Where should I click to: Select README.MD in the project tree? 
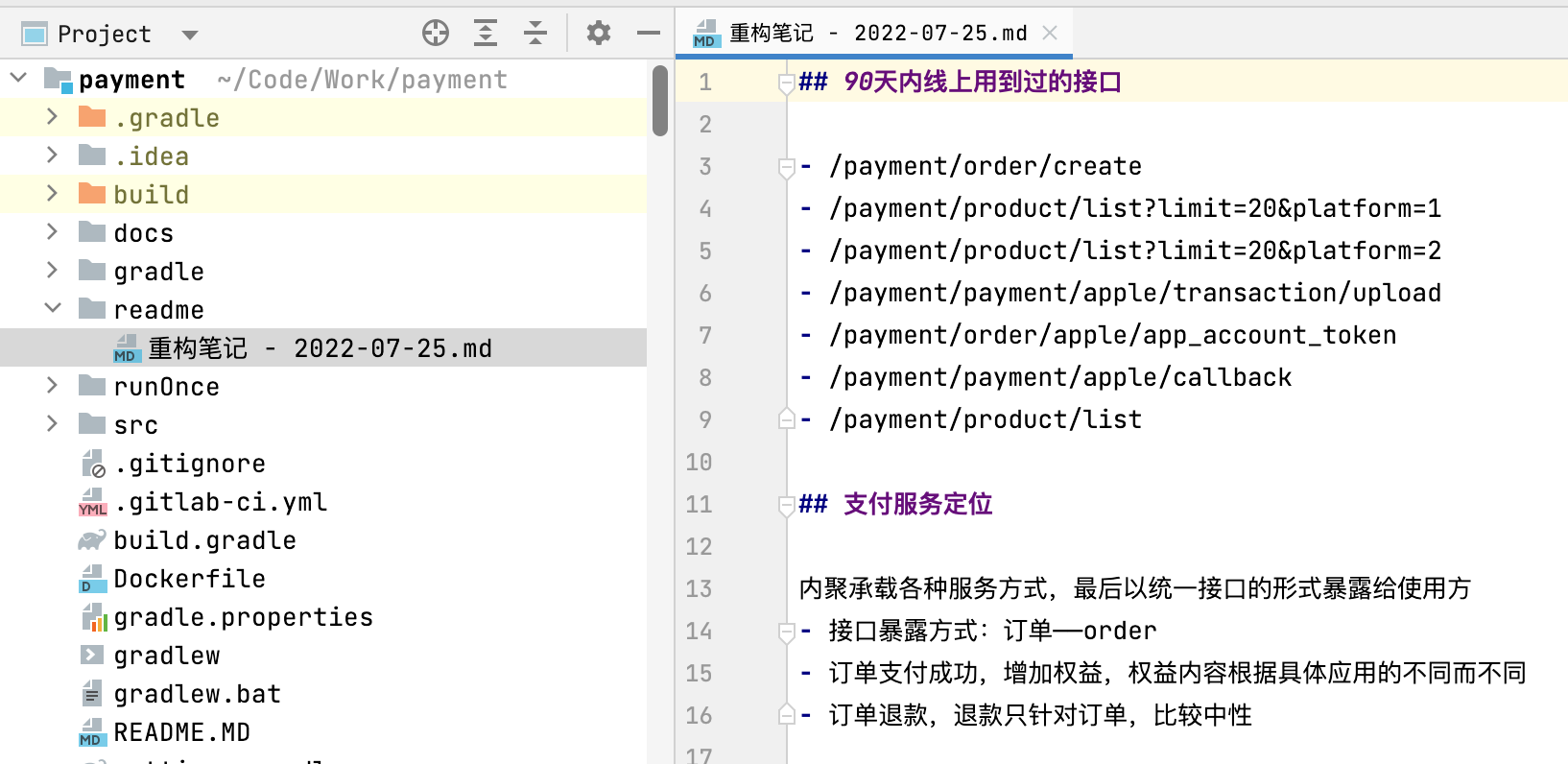coord(181,732)
